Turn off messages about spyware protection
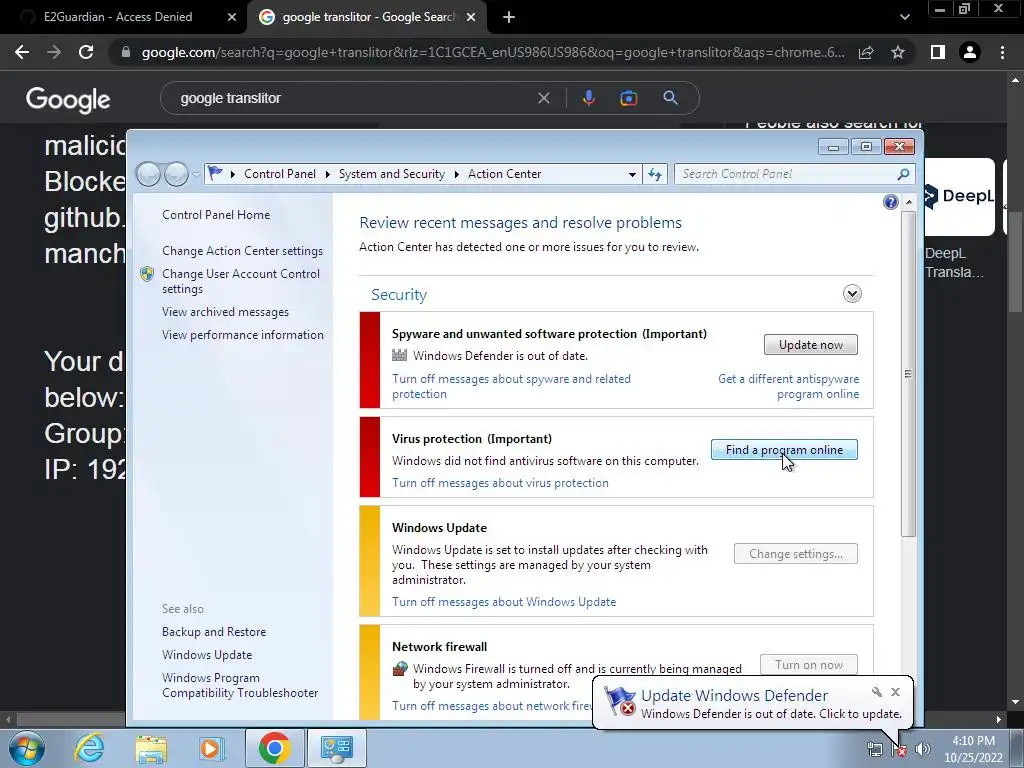The height and width of the screenshot is (768, 1024). (x=511, y=387)
